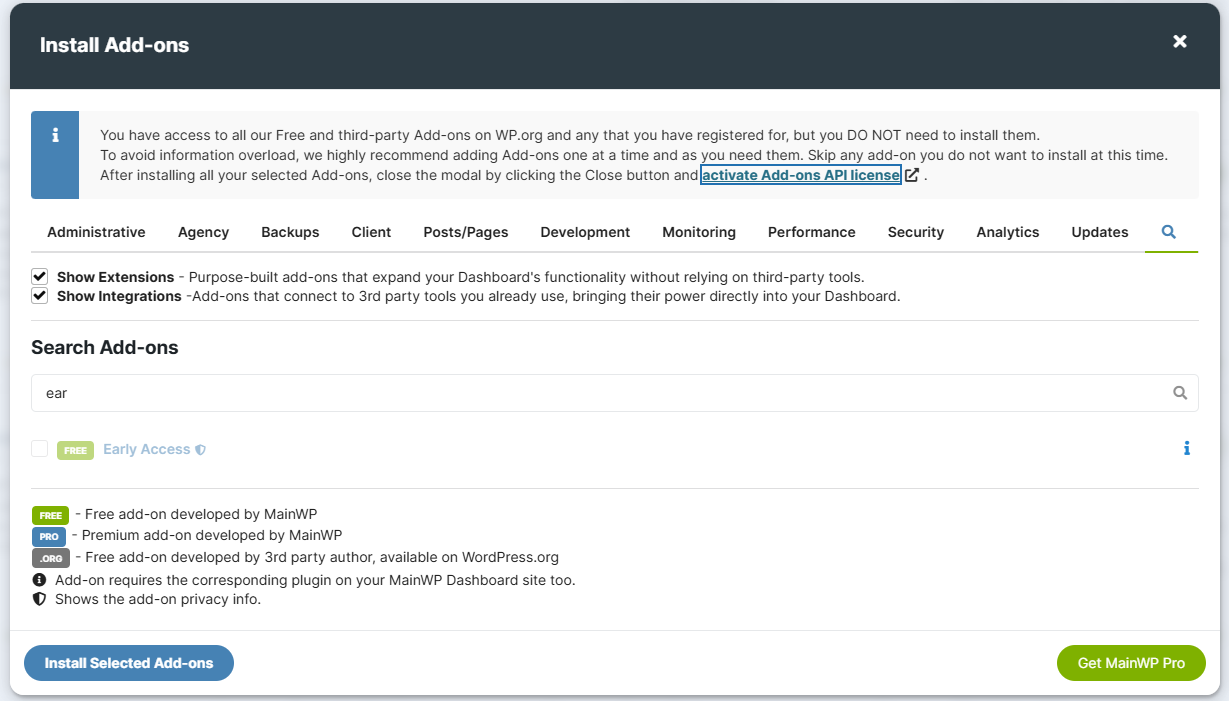Viewport: 1229px width, 701px height.
Task: Close the Install Add-ons modal
Action: pos(1180,41)
